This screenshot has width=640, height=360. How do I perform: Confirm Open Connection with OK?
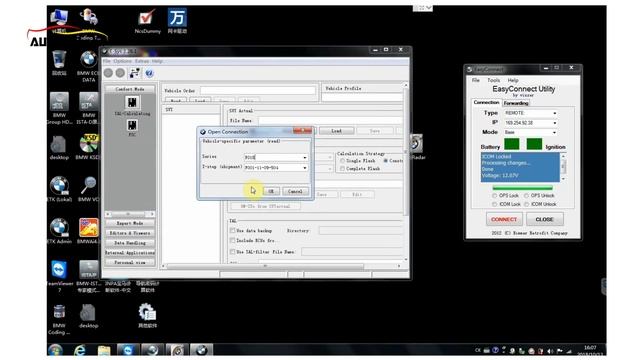tap(271, 191)
